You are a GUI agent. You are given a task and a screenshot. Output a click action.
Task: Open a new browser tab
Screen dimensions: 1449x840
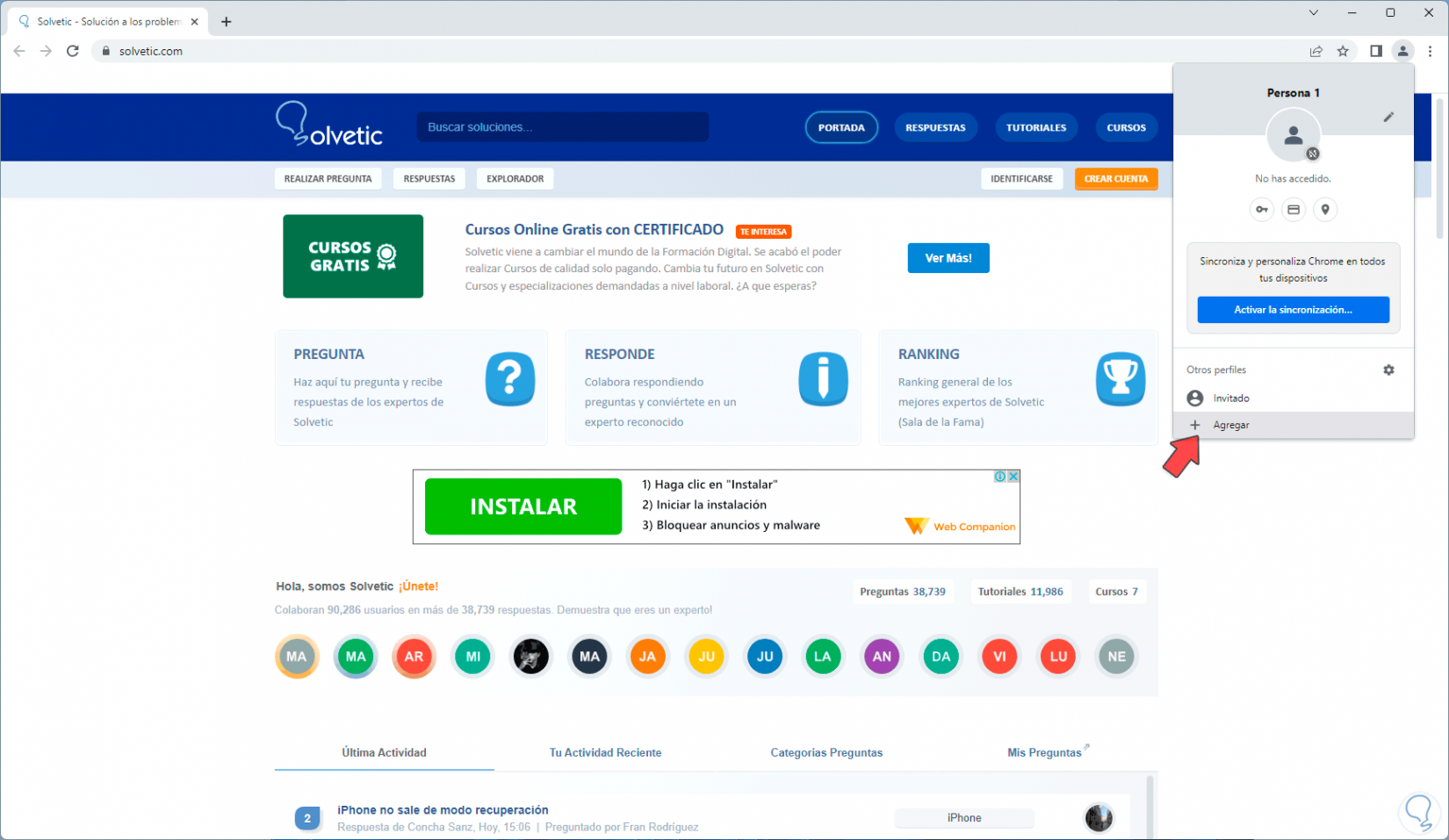coord(227,22)
